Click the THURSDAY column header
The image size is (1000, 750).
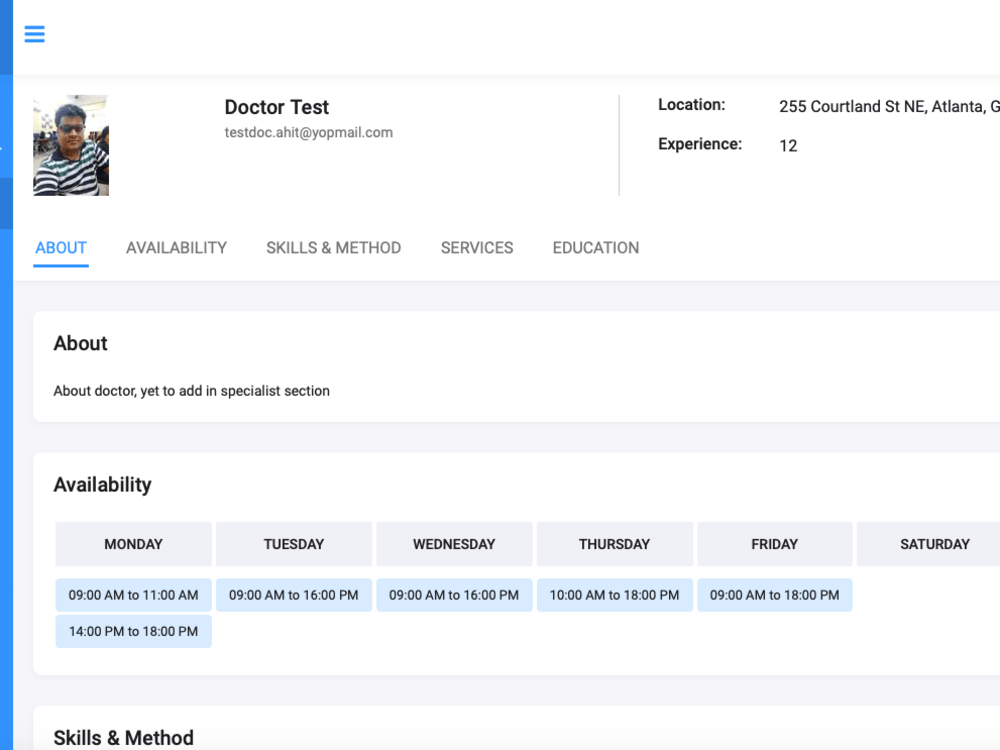[615, 544]
